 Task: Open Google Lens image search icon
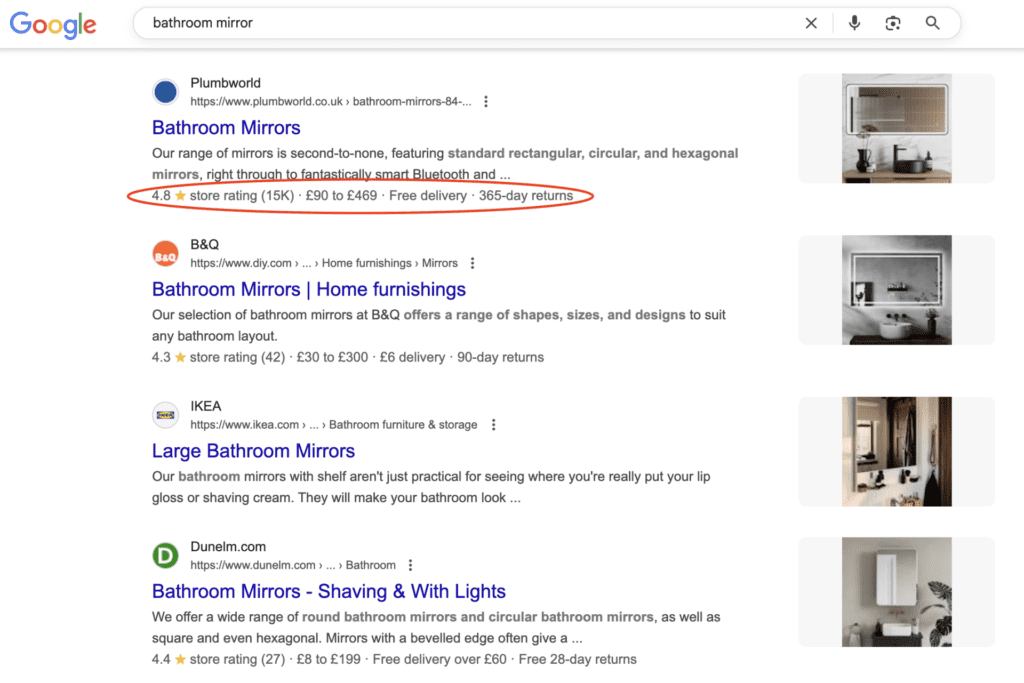tap(892, 22)
